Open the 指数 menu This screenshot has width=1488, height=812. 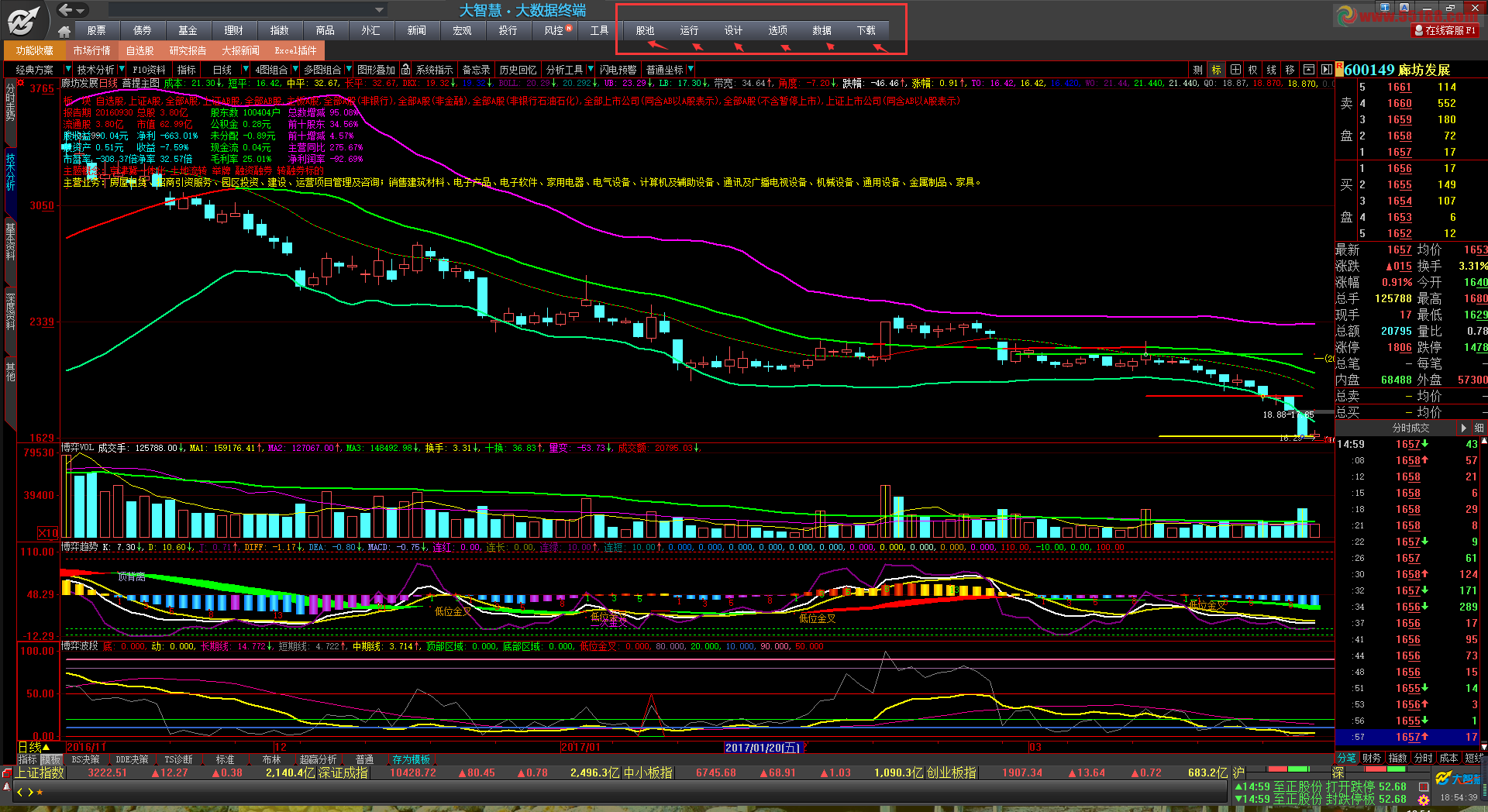tap(279, 31)
